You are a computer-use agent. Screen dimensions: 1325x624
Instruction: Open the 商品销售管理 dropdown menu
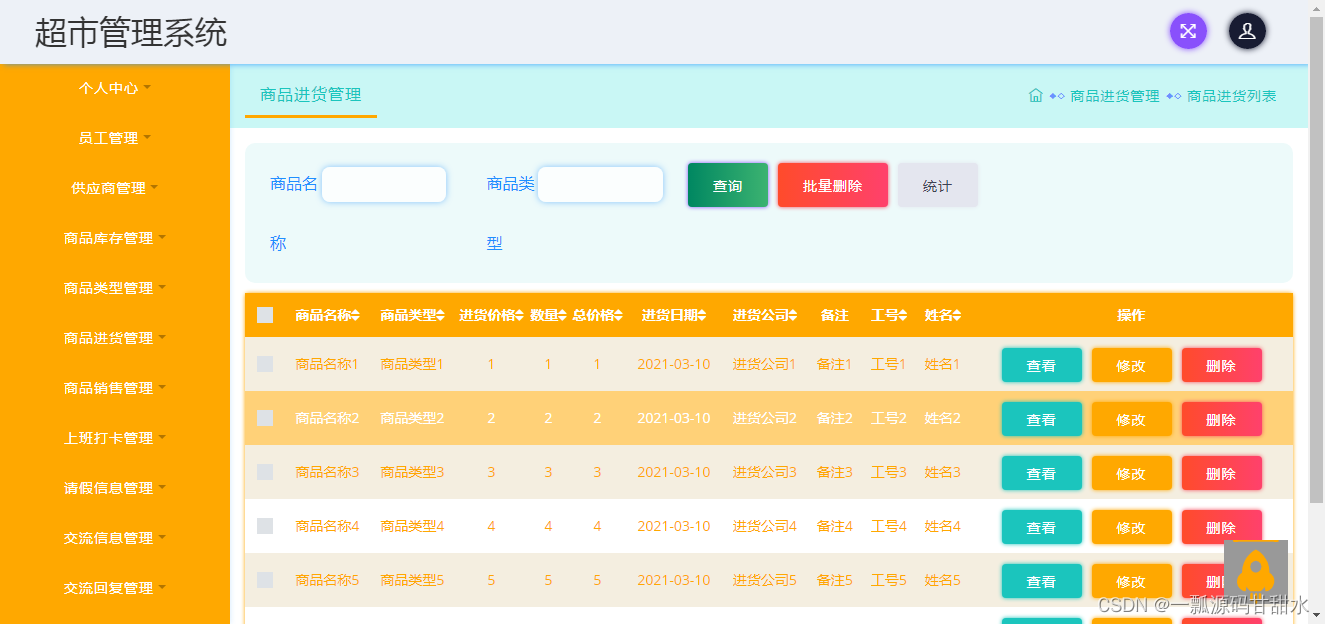pos(110,387)
